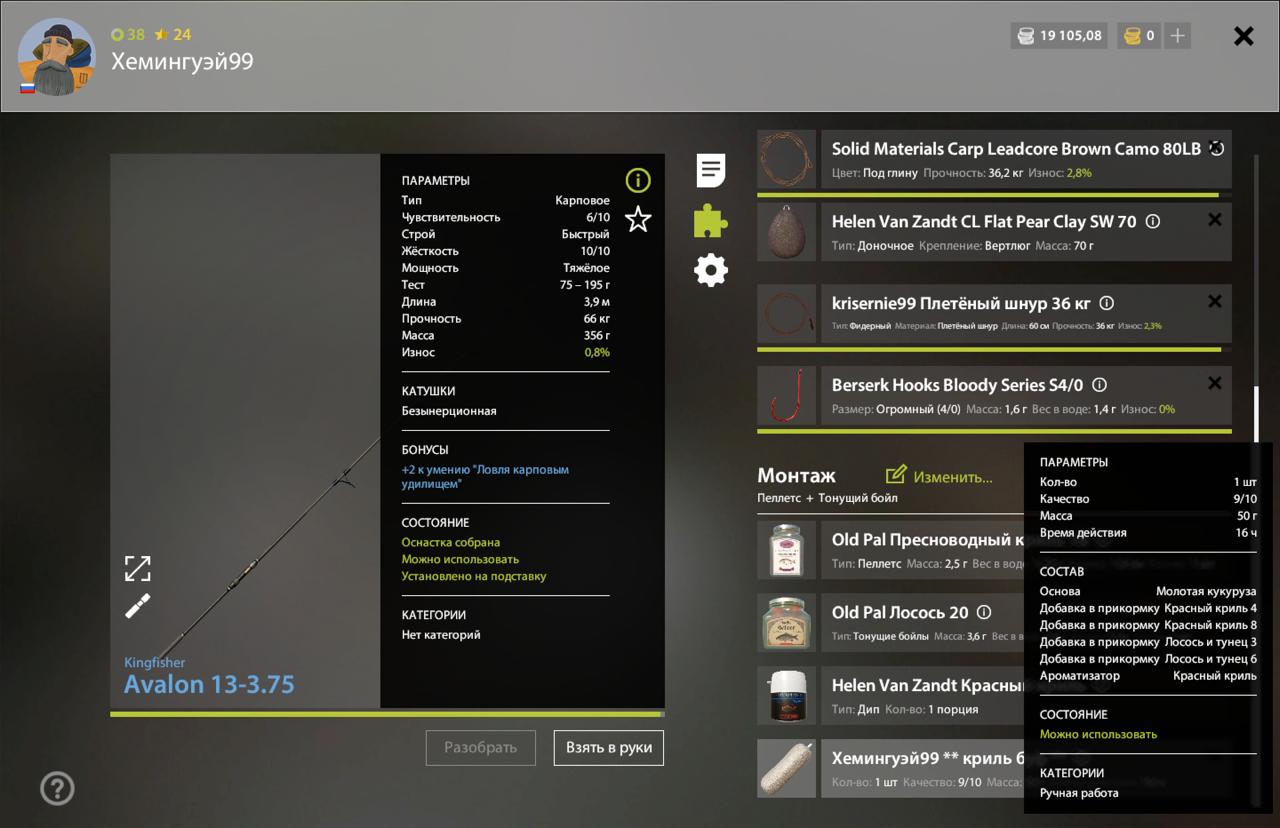Open the gear settings tab icon
This screenshot has width=1280, height=828.
point(711,270)
